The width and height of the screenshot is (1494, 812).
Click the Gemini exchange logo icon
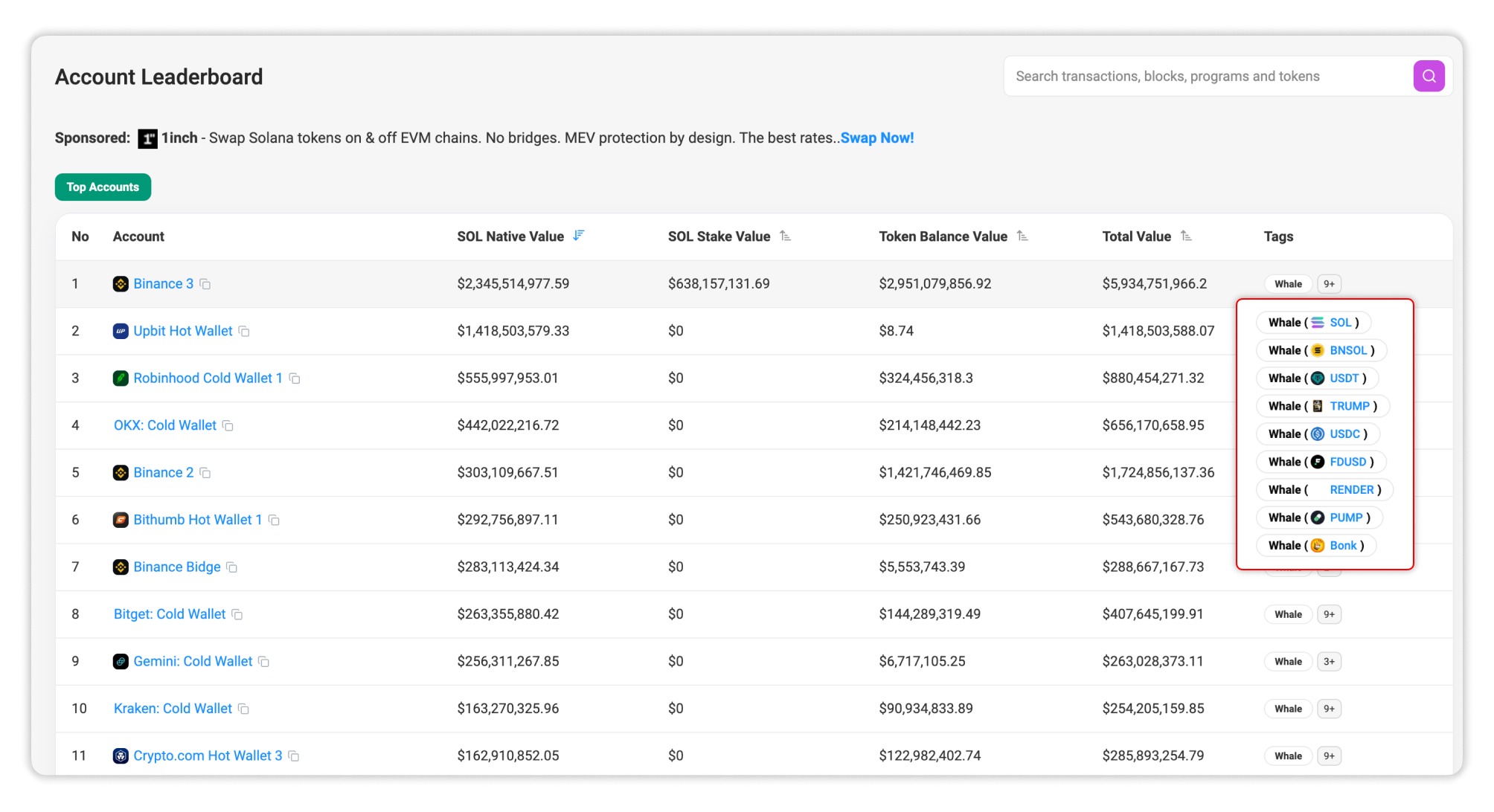pos(121,661)
